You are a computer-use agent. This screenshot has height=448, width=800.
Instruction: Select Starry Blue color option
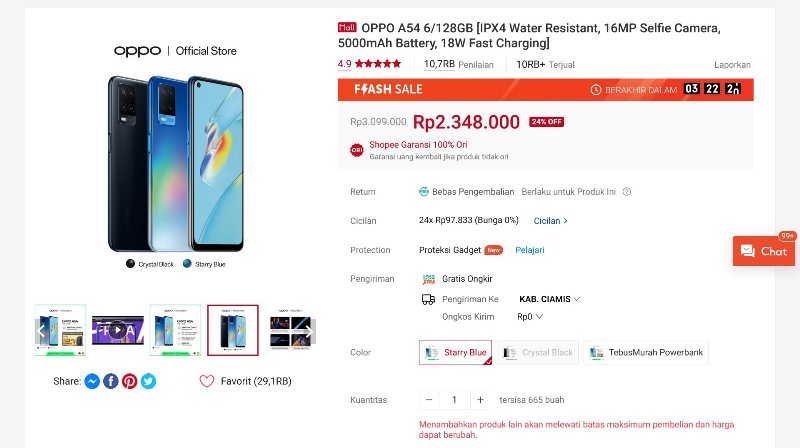(455, 353)
